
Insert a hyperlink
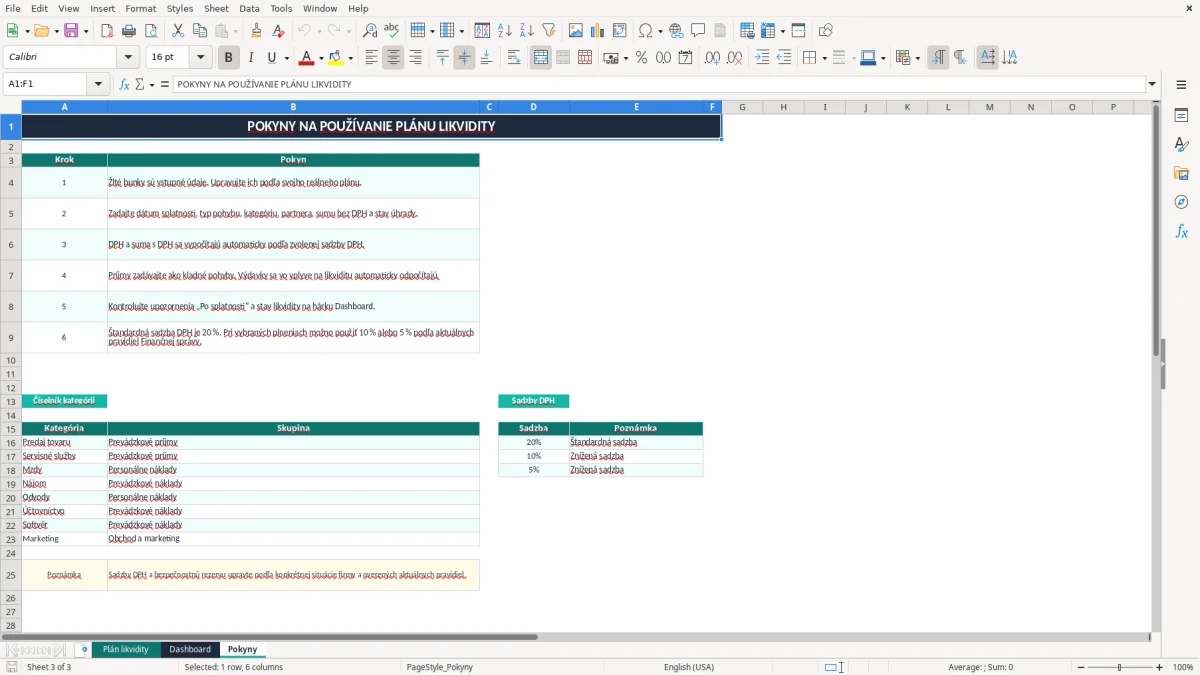(x=677, y=31)
